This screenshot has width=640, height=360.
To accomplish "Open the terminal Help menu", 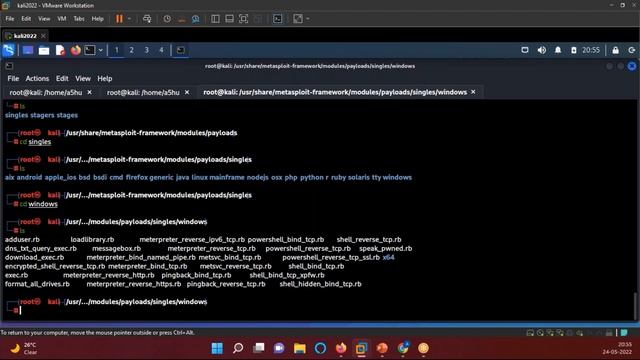I will click(104, 78).
